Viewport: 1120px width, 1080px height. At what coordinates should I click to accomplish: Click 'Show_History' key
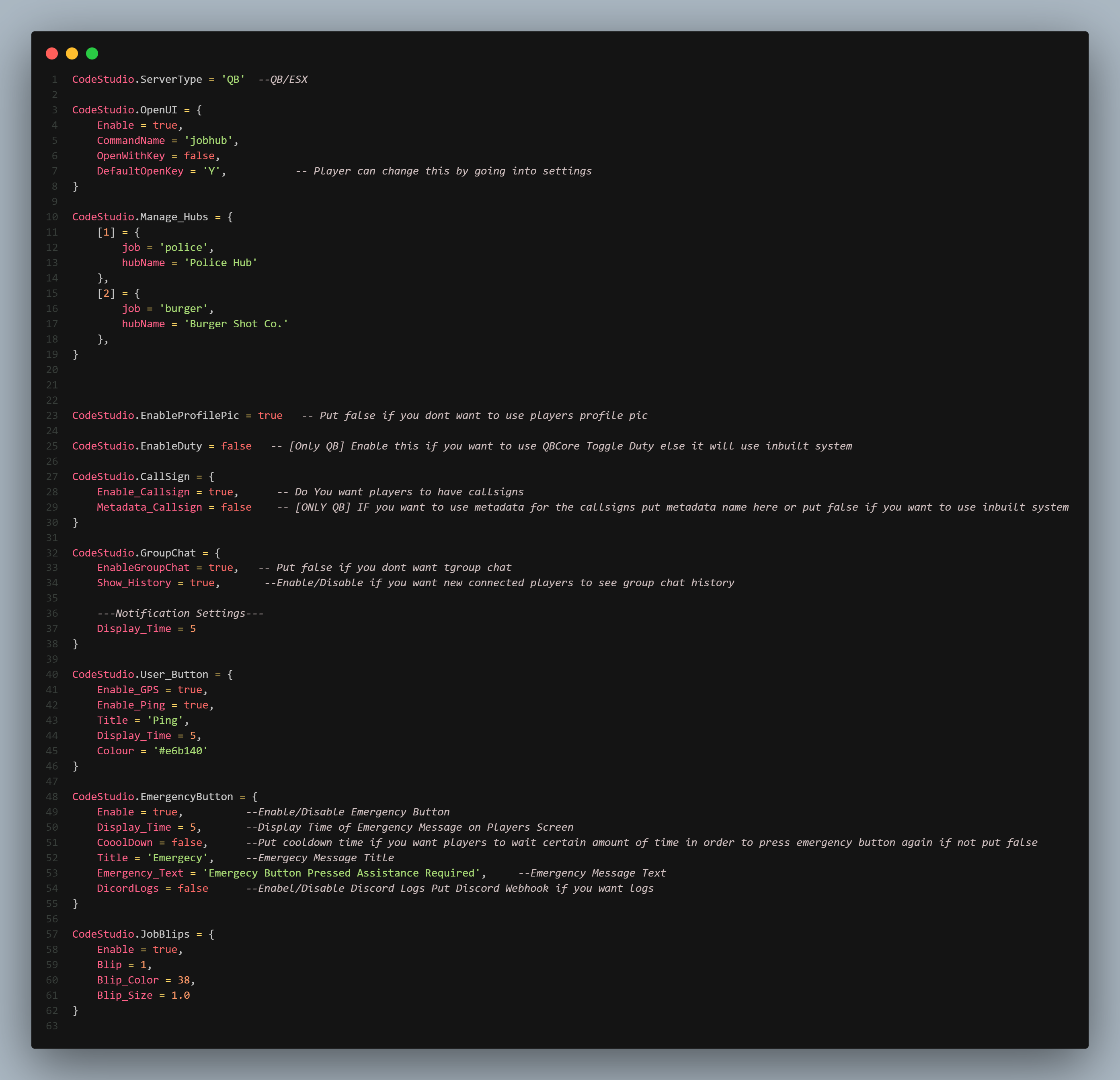pos(134,583)
